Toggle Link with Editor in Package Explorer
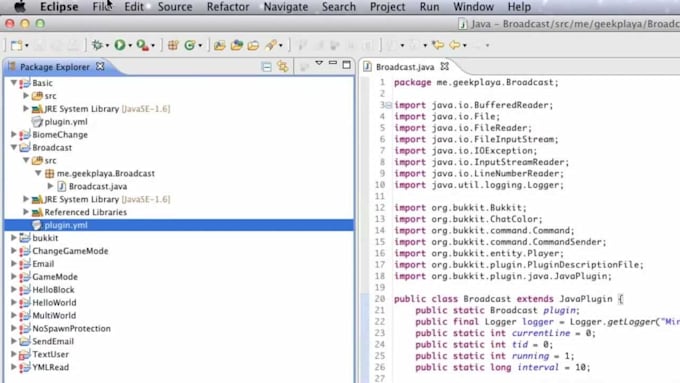The width and height of the screenshot is (680, 383). [283, 66]
